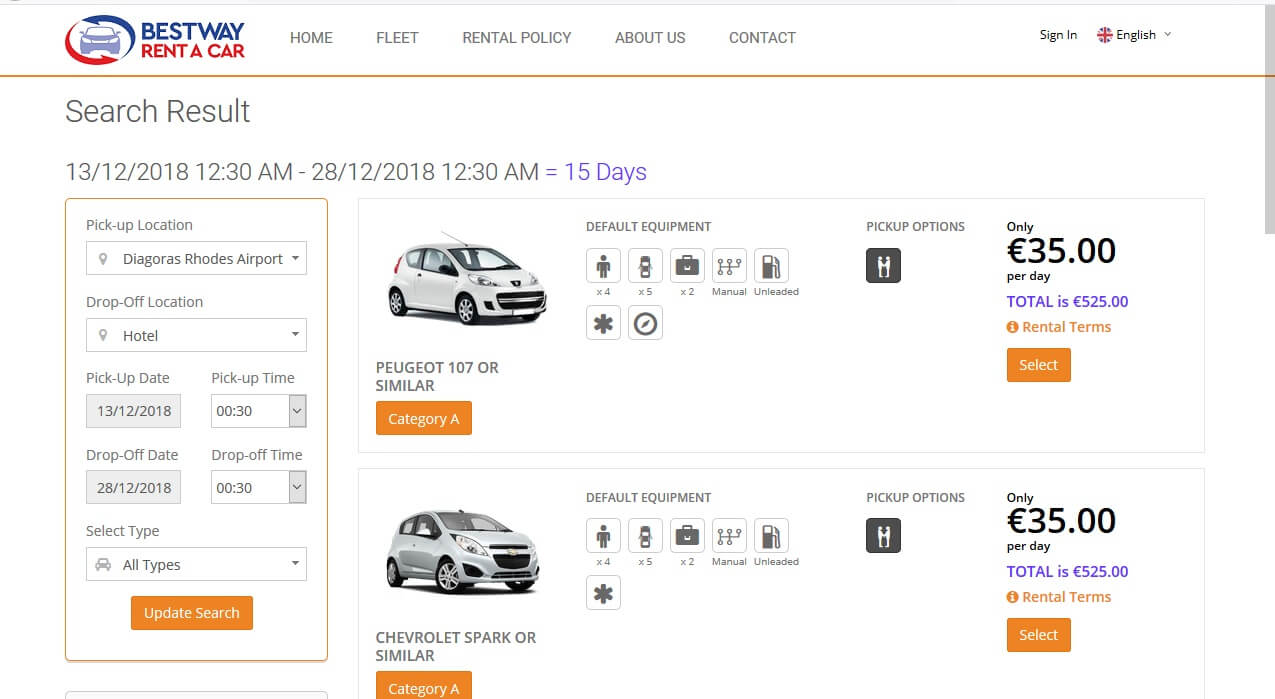This screenshot has width=1275, height=699.
Task: Open the Pick-up Time dropdown
Action: pyautogui.click(x=258, y=411)
